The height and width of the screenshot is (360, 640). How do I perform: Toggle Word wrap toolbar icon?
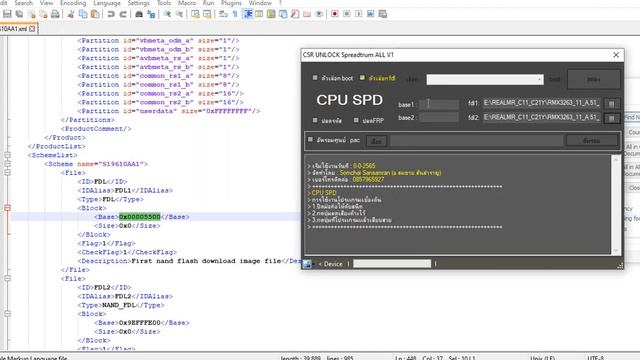click(x=223, y=14)
